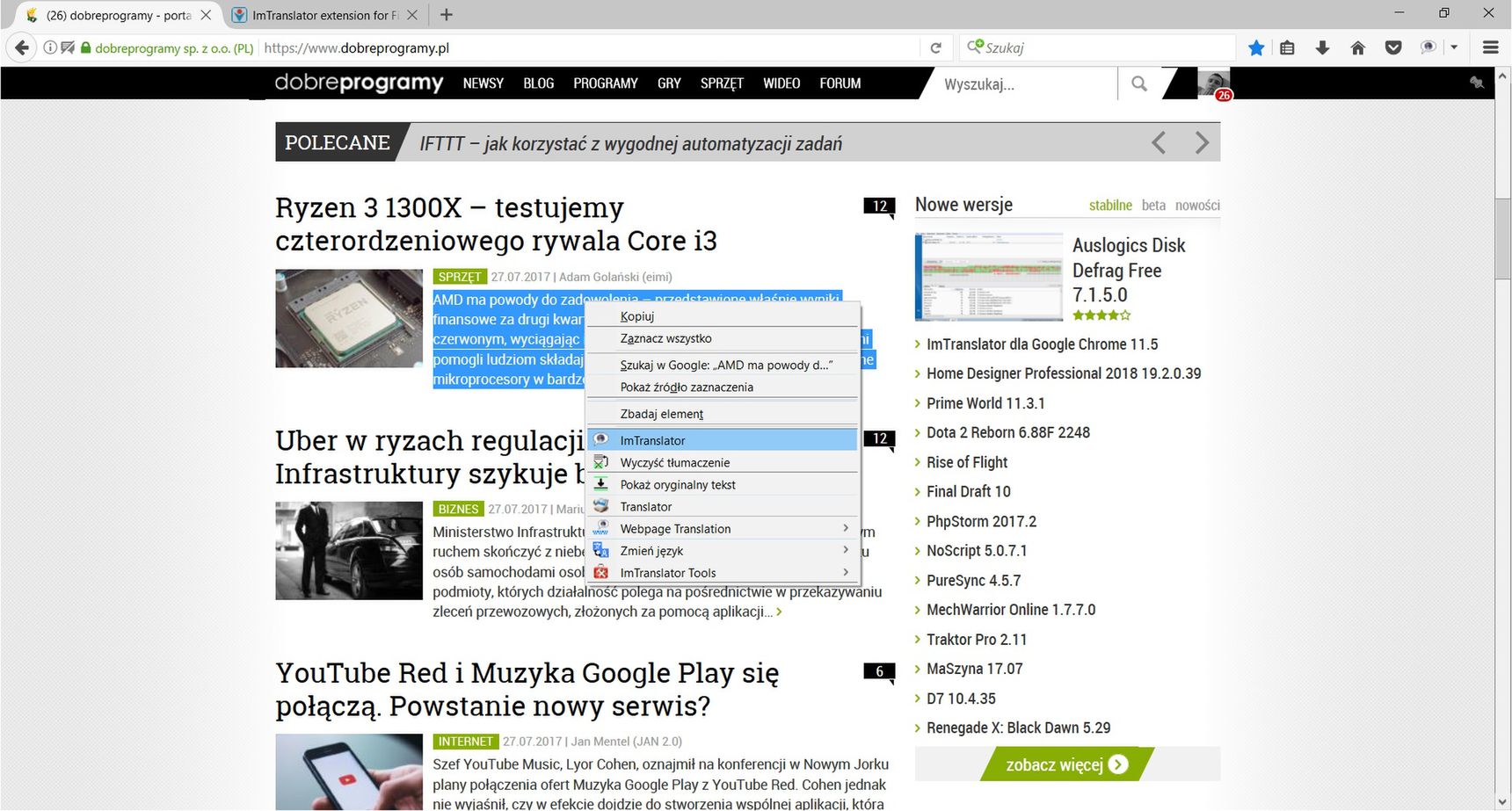The height and width of the screenshot is (811, 1512).
Task: Switch to the beta versions tab
Action: tap(1153, 205)
